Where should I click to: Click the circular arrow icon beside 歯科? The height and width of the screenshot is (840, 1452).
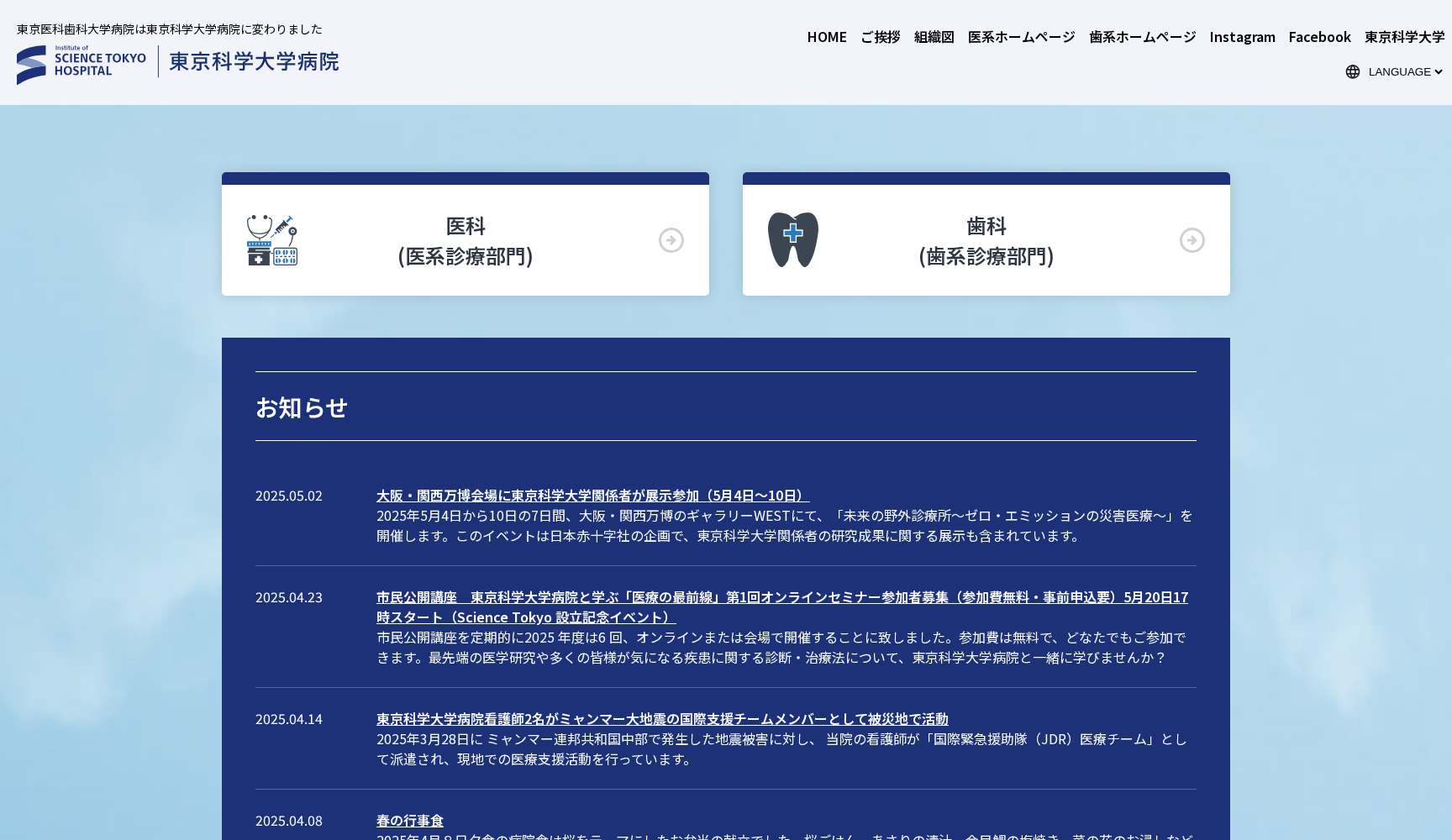1192,240
